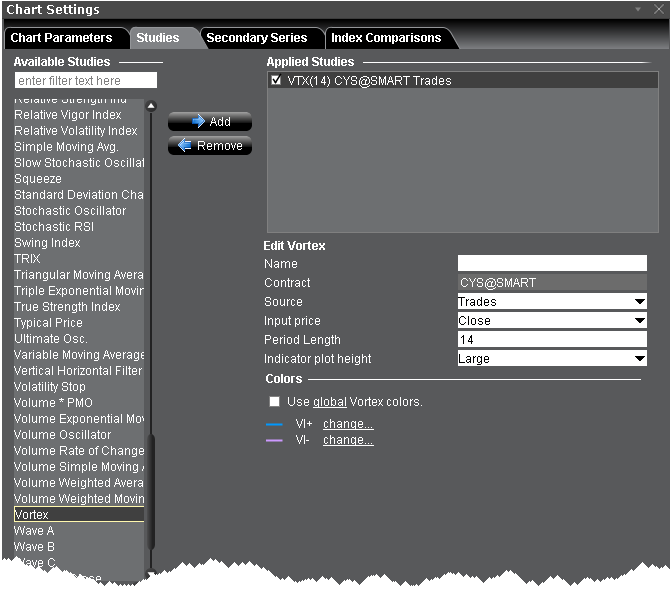Uncheck the VTX(14) CYS@SMART Trades study
The height and width of the screenshot is (592, 670).
click(x=276, y=81)
